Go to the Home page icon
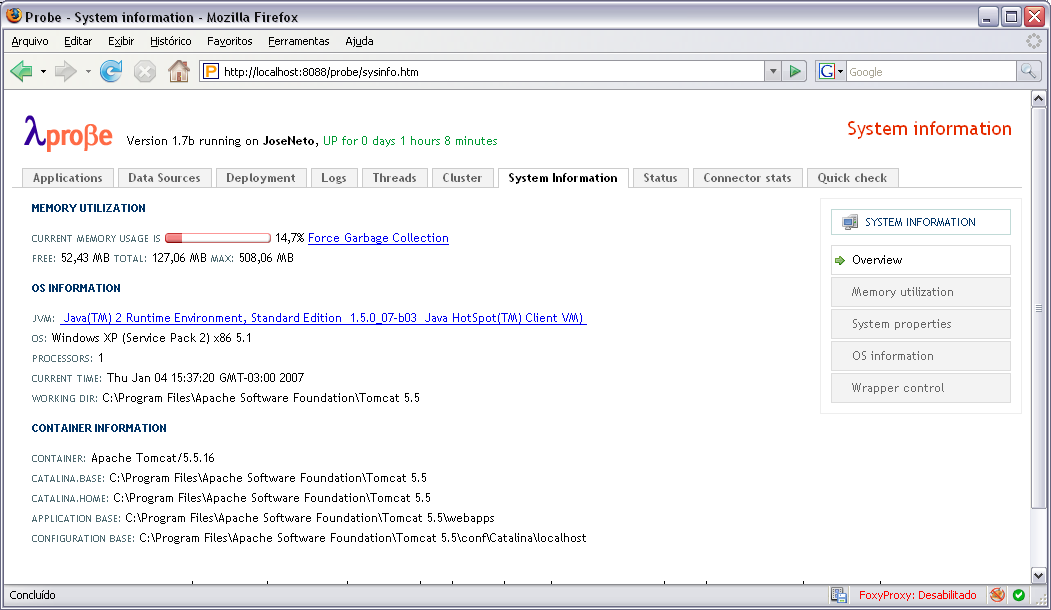Image resolution: width=1051 pixels, height=610 pixels. pos(178,71)
